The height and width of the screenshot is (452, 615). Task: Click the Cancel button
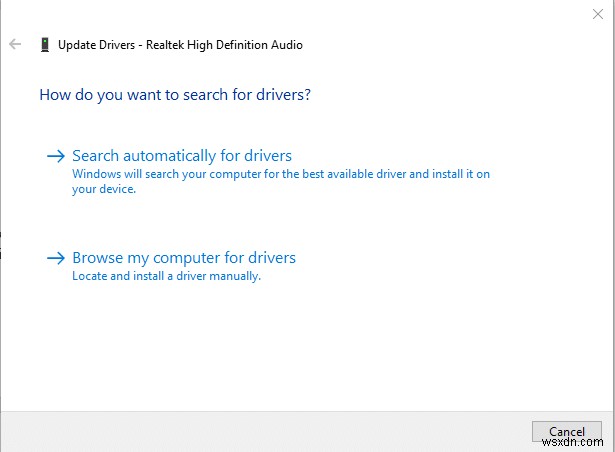pyautogui.click(x=567, y=432)
